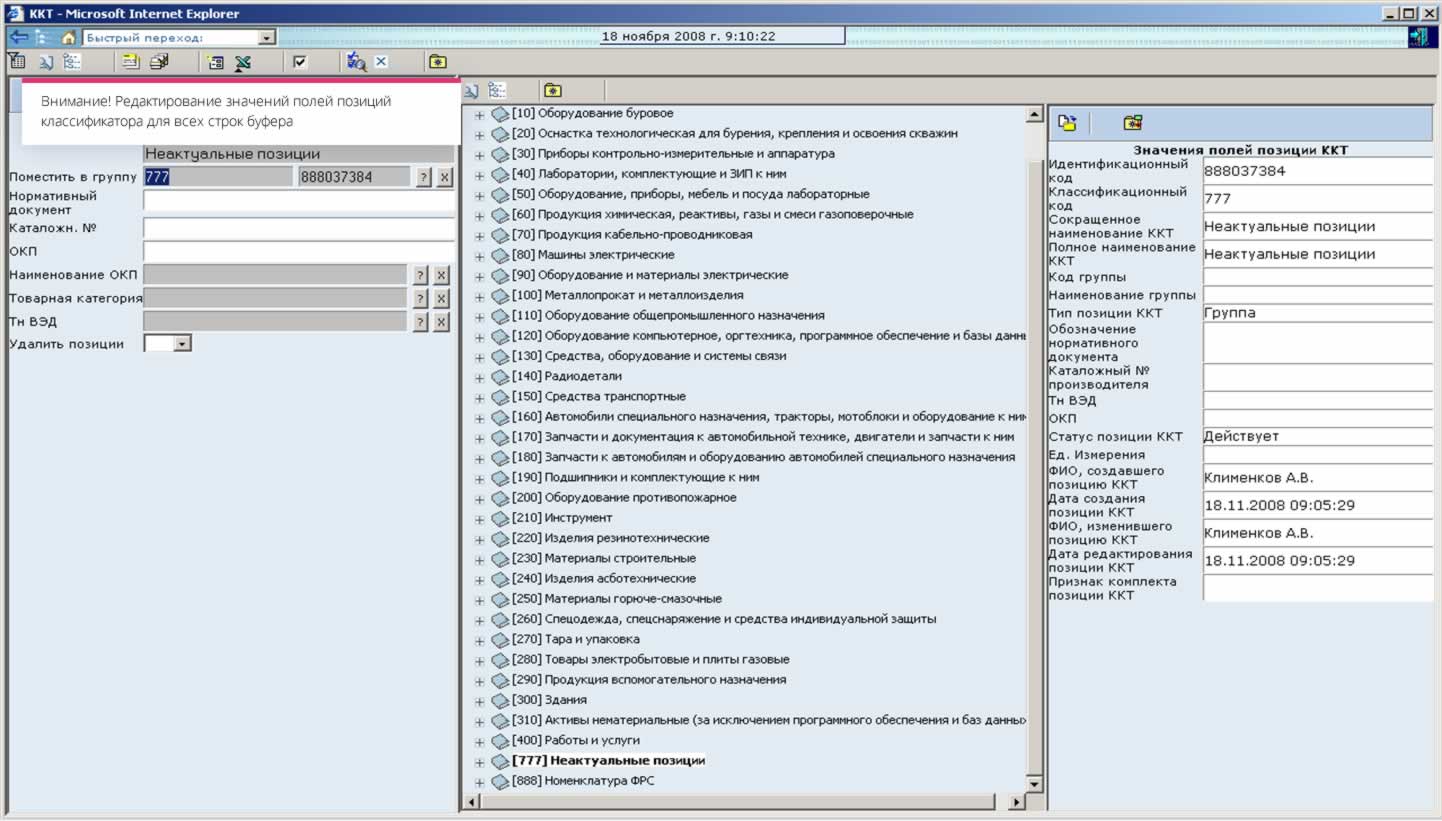Click folder icon of [220] Изделия резинотехнические
Image resolution: width=1442 pixels, height=821 pixels.
point(500,539)
